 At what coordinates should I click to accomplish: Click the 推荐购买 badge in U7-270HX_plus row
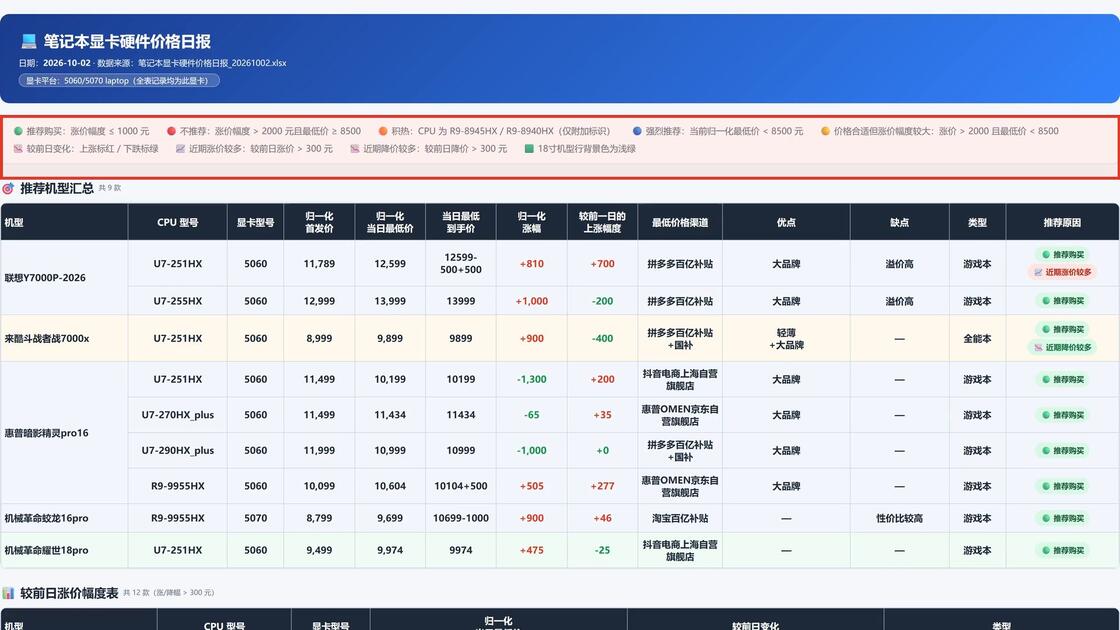pyautogui.click(x=1062, y=415)
